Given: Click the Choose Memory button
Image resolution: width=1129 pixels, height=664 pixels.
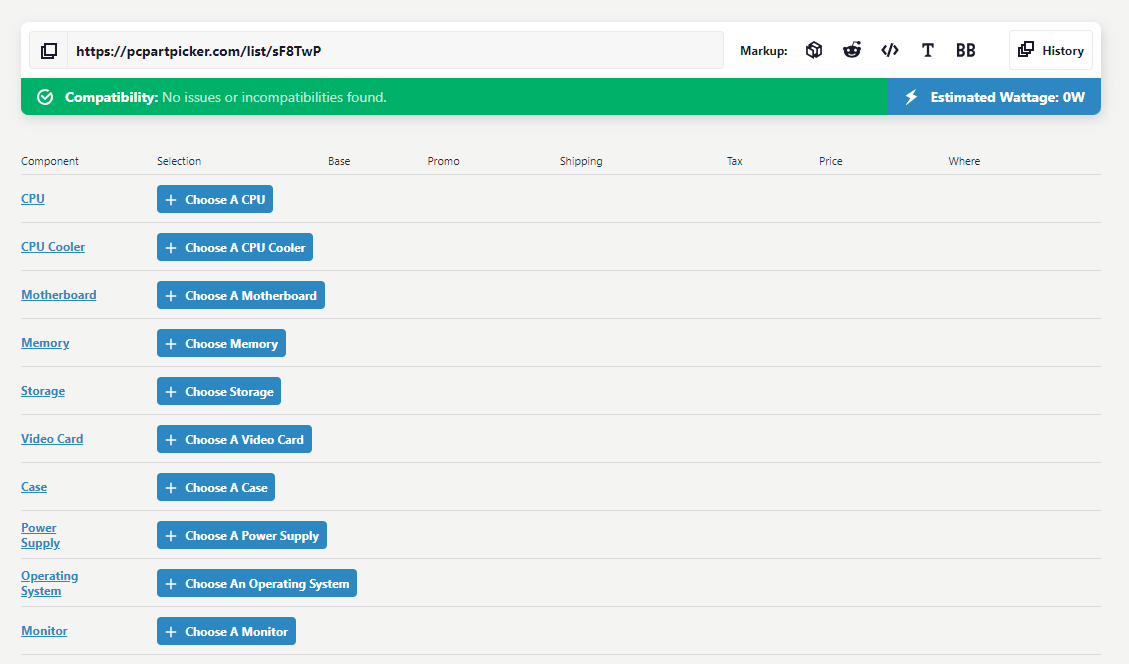Looking at the screenshot, I should [221, 344].
